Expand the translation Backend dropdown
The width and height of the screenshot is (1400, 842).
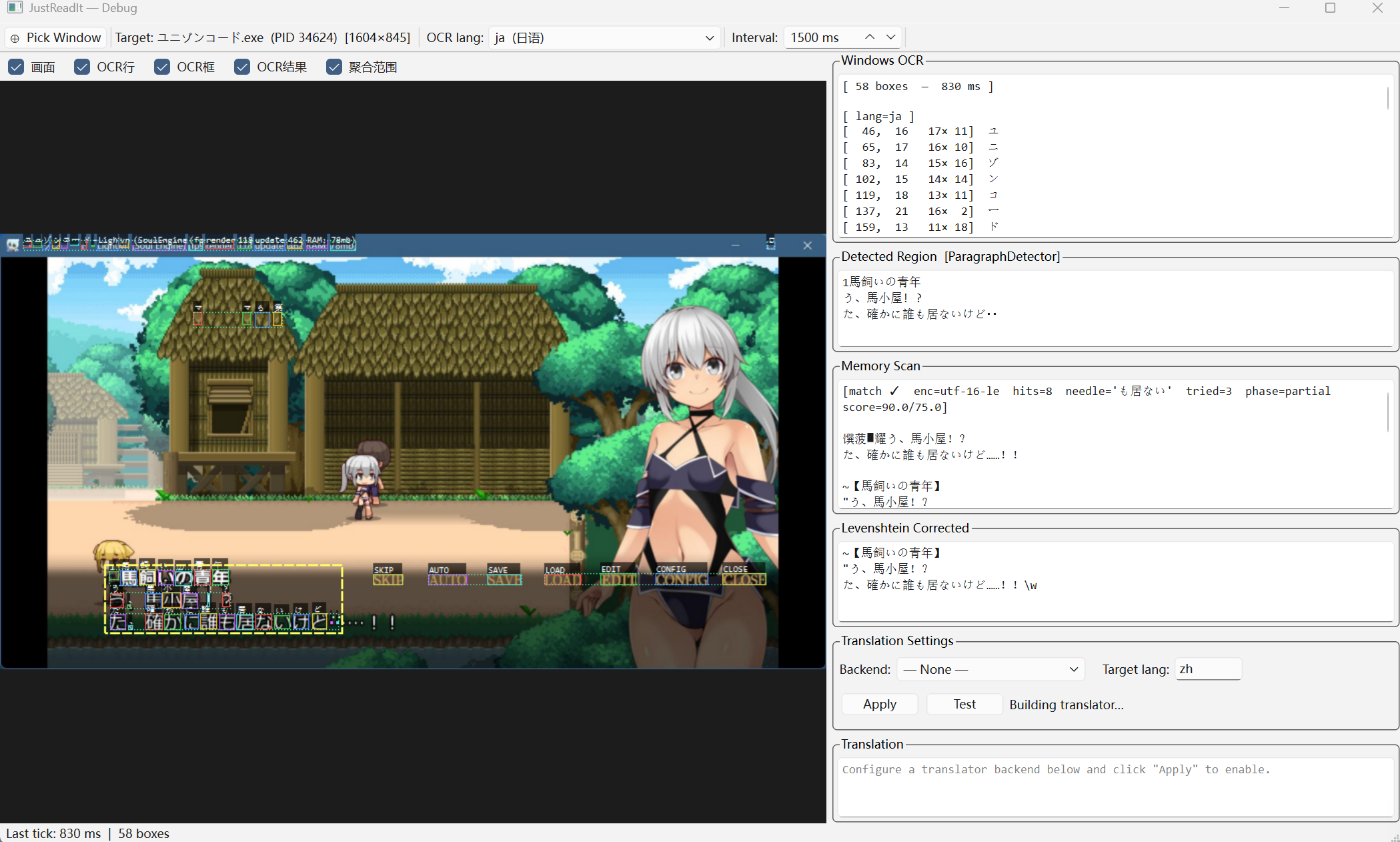990,669
